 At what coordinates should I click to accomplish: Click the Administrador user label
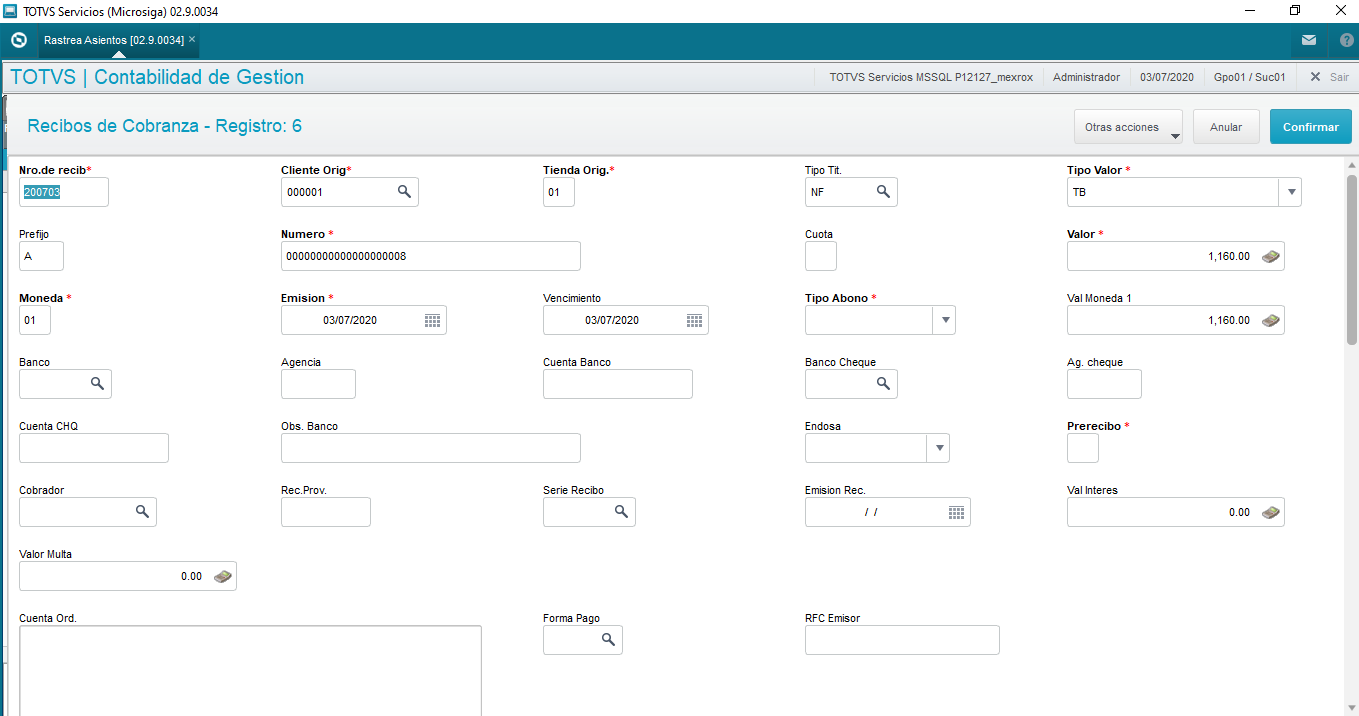tap(1086, 77)
